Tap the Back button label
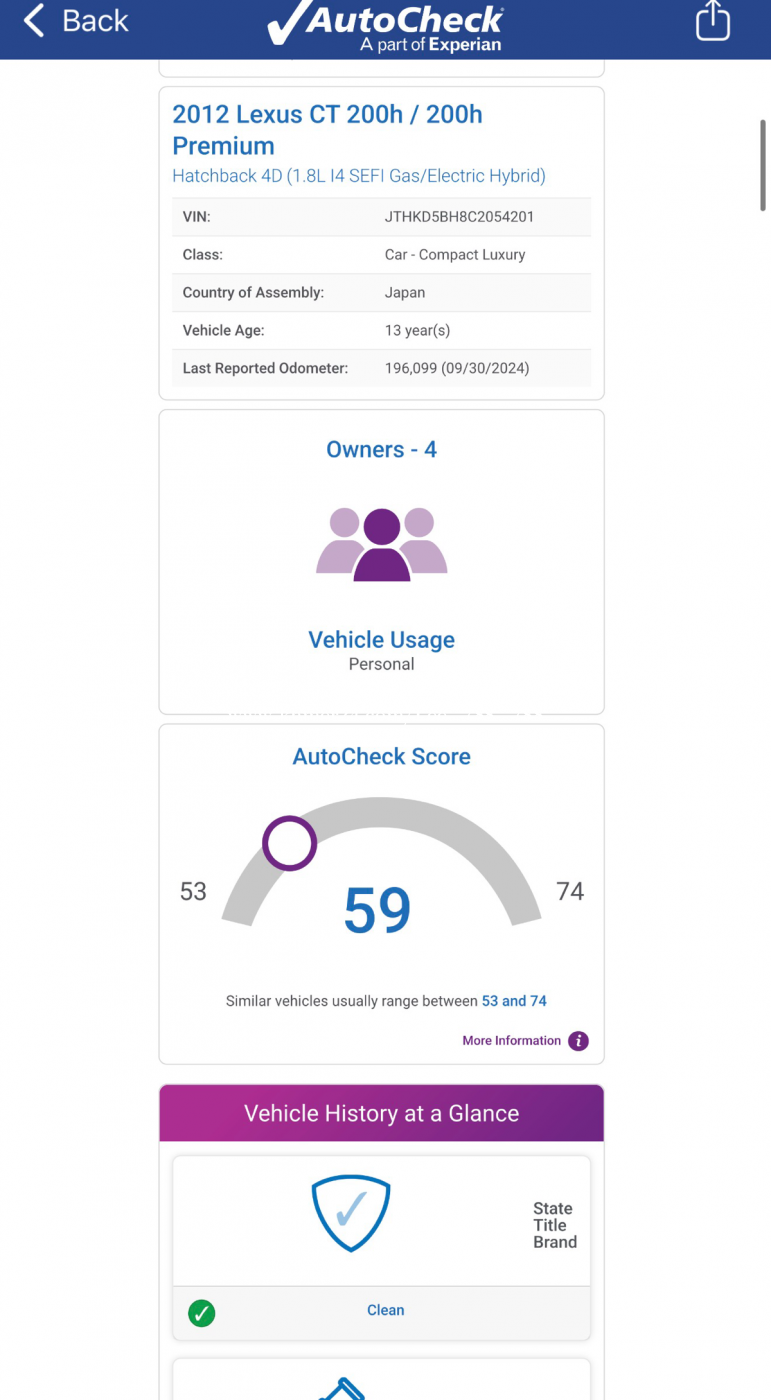The height and width of the screenshot is (1400, 771). tap(95, 21)
